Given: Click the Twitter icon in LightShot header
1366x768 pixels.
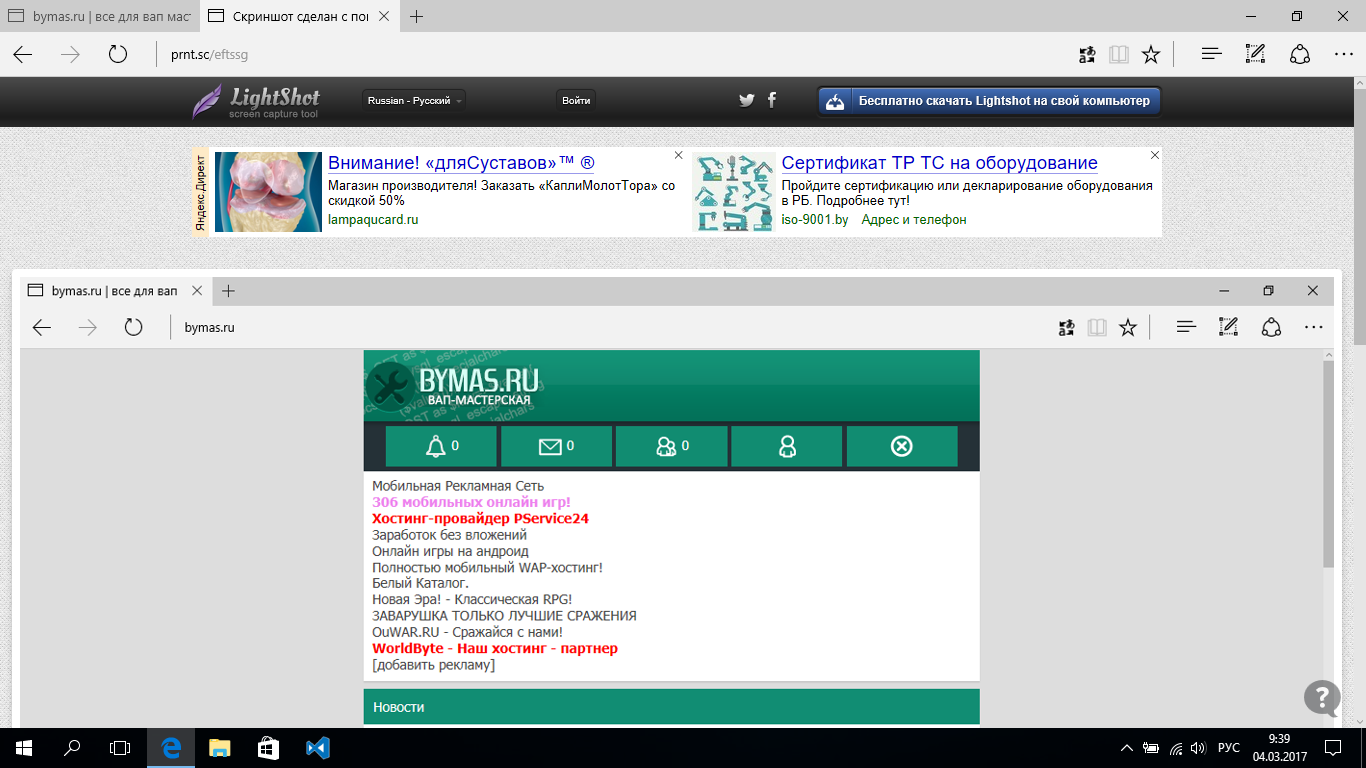Looking at the screenshot, I should tap(746, 100).
